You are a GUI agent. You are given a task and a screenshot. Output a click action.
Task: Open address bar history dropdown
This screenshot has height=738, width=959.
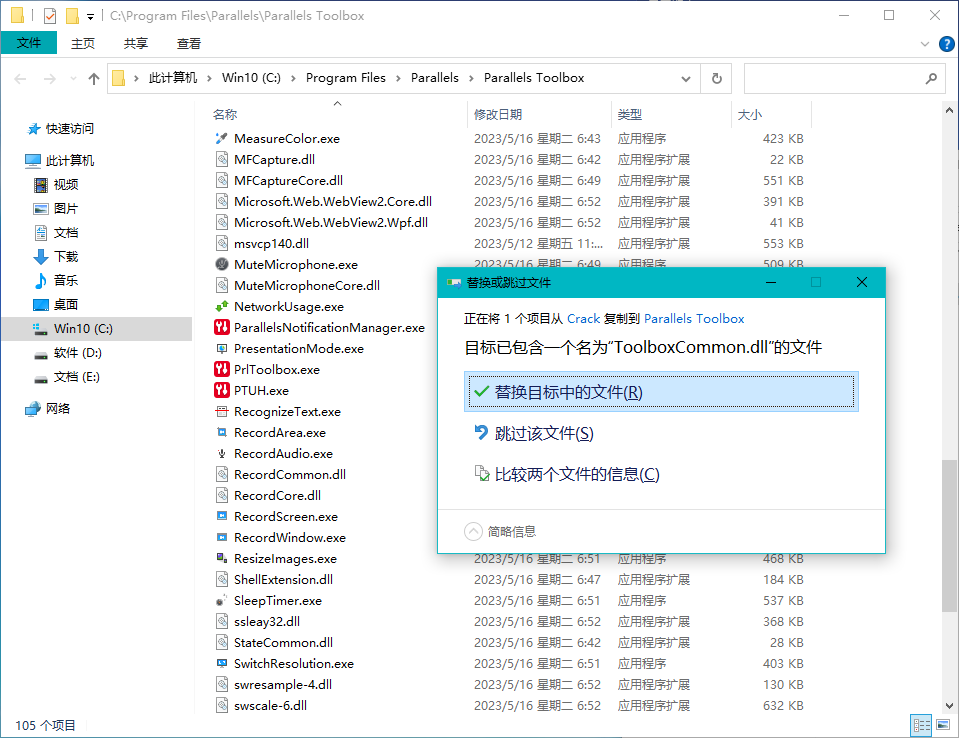tap(686, 78)
